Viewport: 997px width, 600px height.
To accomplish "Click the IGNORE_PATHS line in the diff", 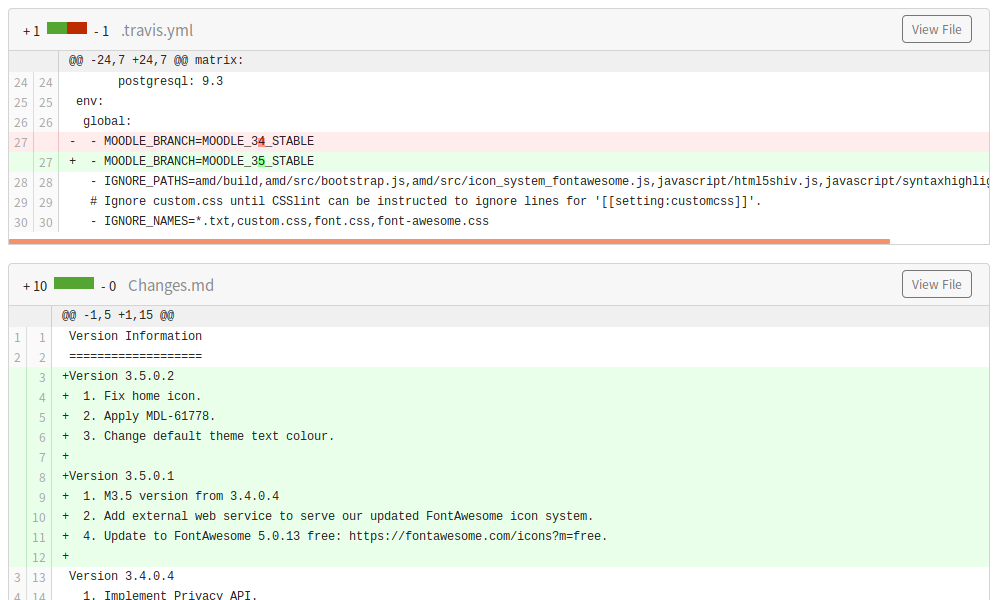I will pos(524,181).
